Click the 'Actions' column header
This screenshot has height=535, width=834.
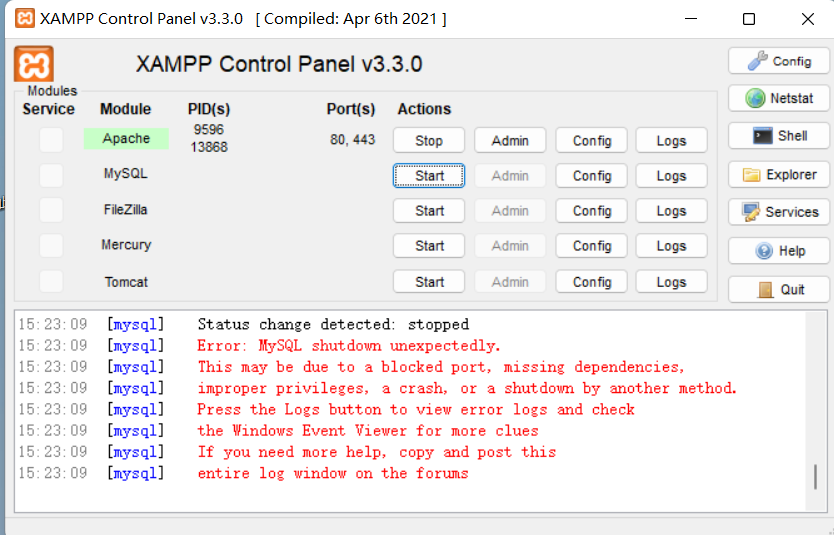pos(424,109)
